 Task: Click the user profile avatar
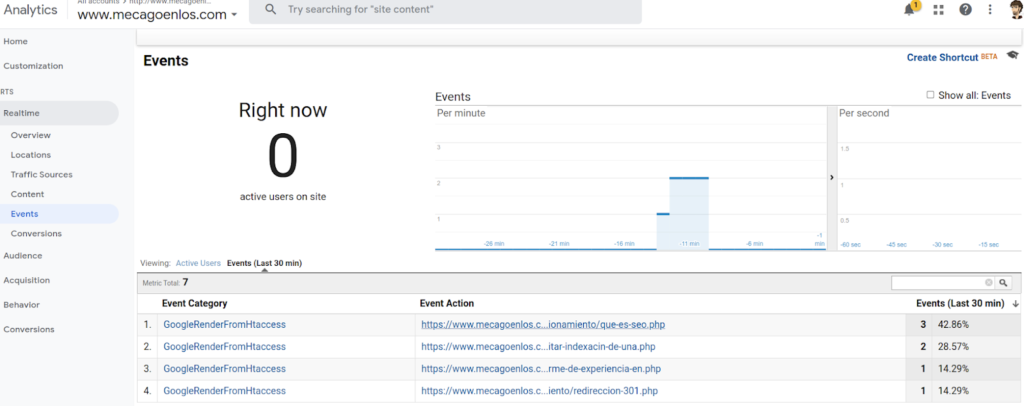(x=1015, y=10)
